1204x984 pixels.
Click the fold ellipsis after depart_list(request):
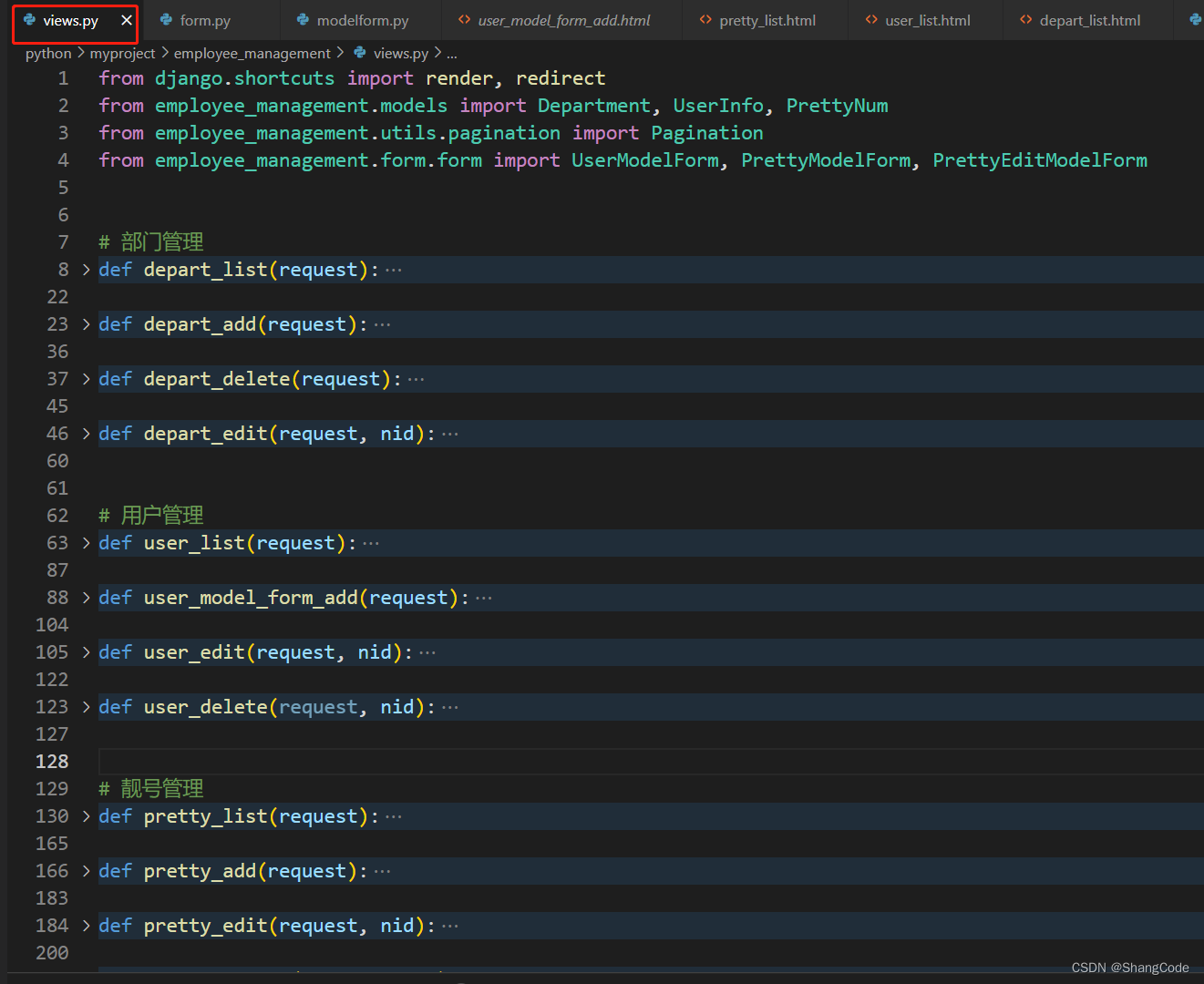click(394, 270)
